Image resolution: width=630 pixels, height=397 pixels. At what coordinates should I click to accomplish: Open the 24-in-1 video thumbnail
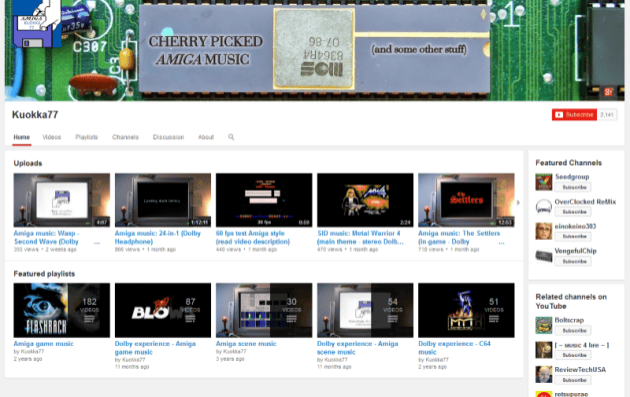163,200
